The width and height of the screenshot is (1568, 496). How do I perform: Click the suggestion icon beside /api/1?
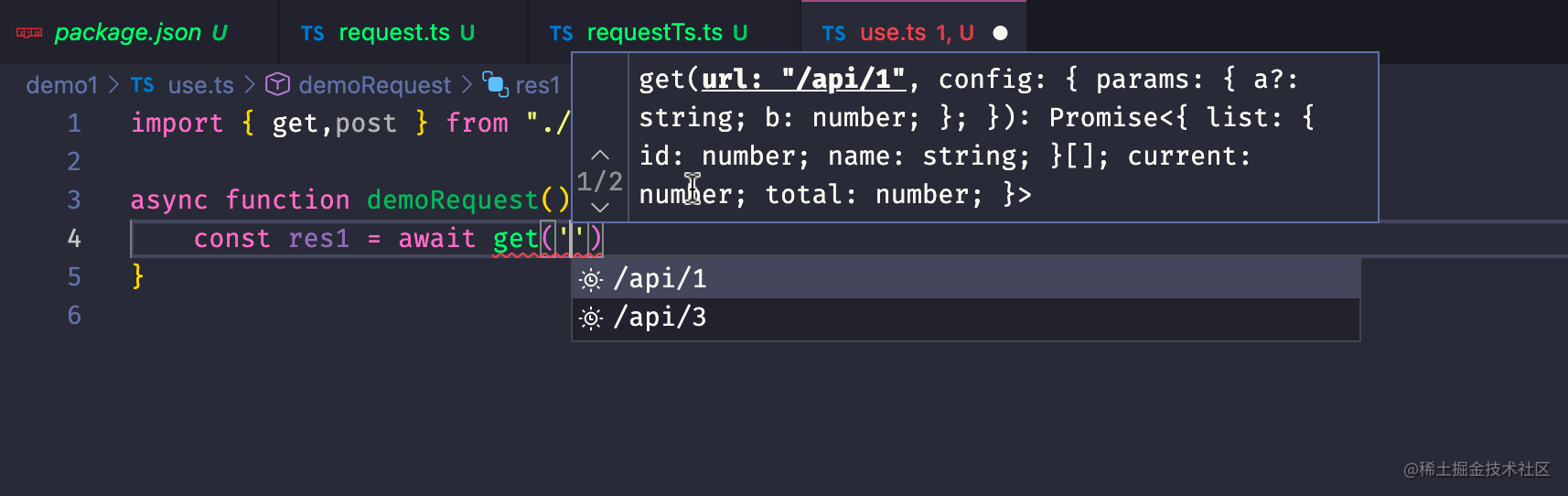tap(592, 279)
